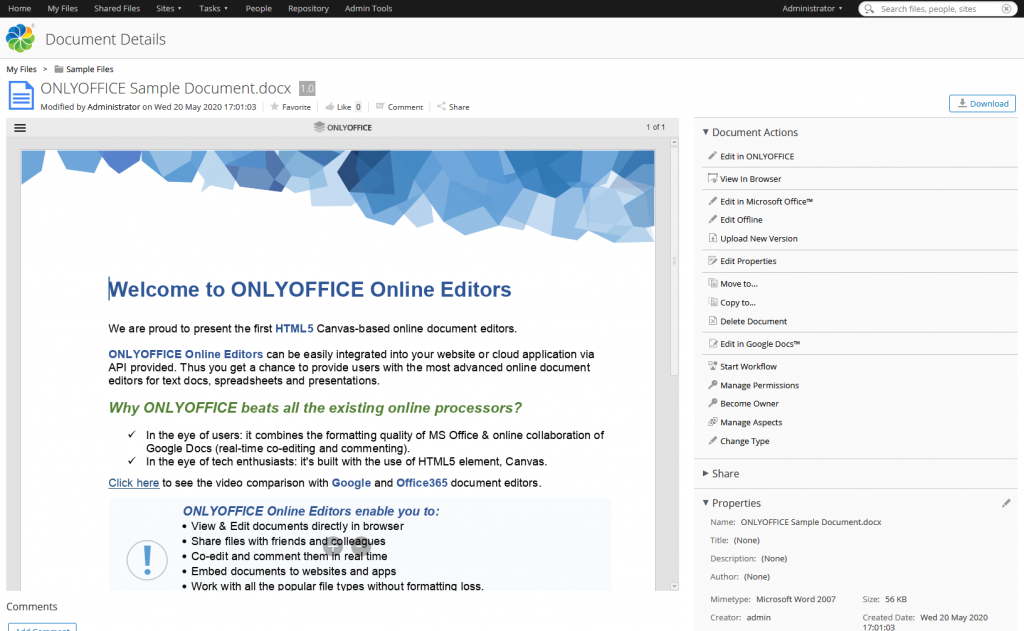1024x631 pixels.
Task: Clear the search box with X icon
Action: point(1006,8)
